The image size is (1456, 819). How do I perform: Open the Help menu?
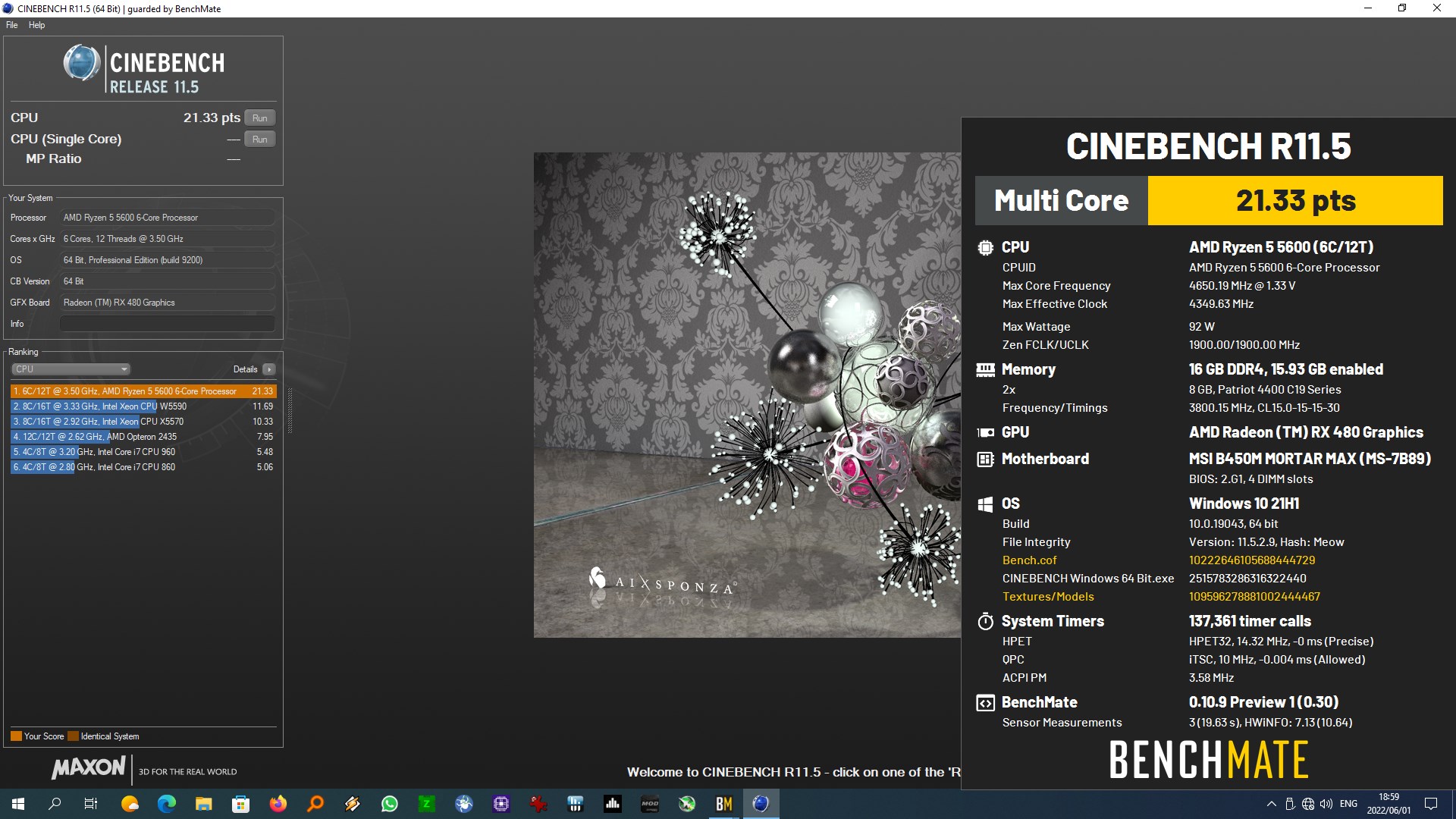click(x=36, y=25)
